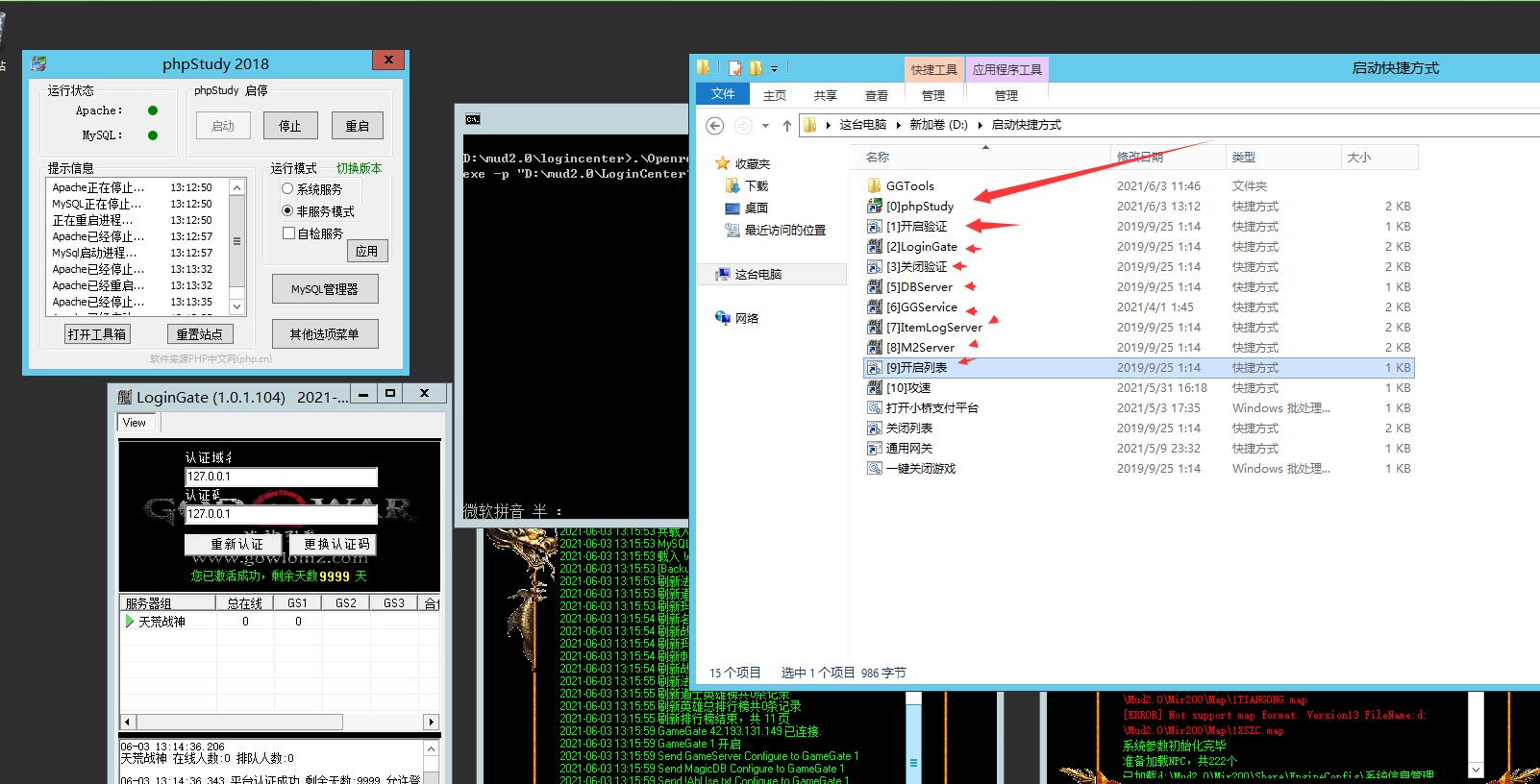The image size is (1540, 784).
Task: Select the GGTools folder icon
Action: pos(875,186)
